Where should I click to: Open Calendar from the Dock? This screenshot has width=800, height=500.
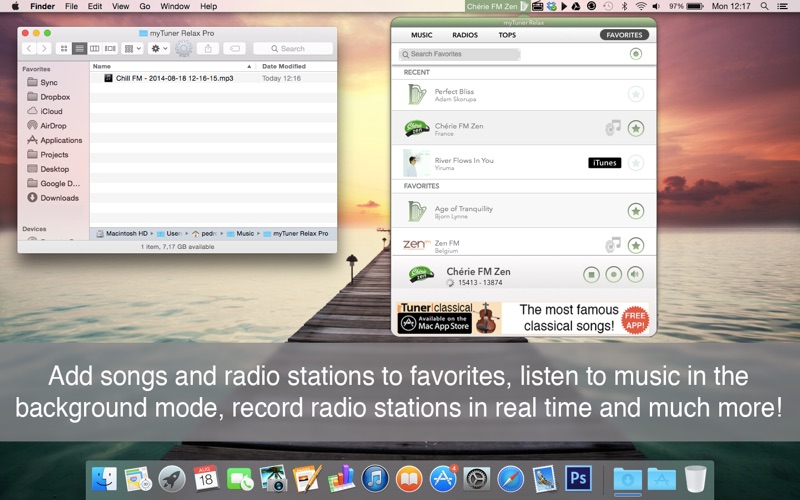[x=206, y=479]
